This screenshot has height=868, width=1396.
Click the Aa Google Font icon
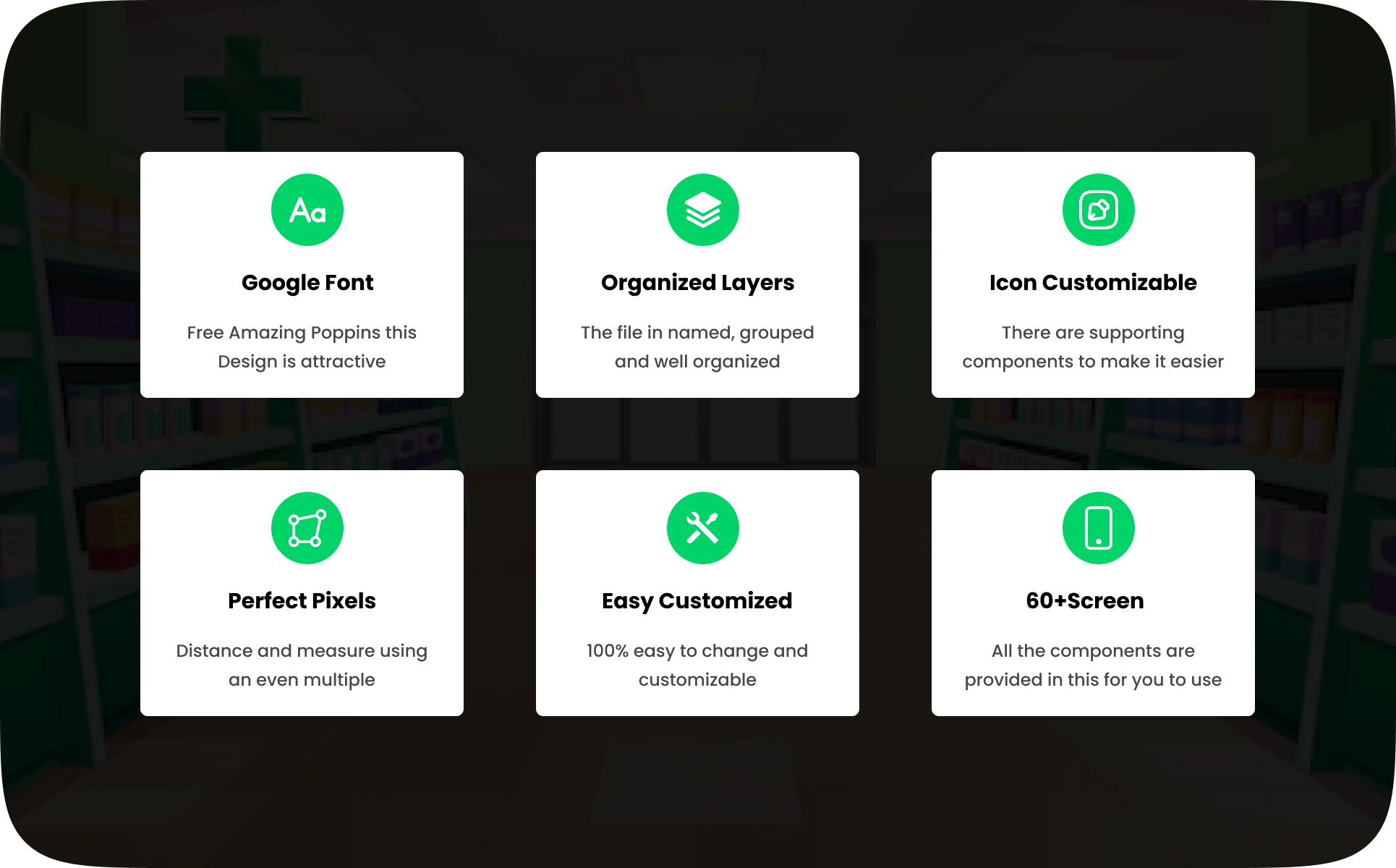pyautogui.click(x=307, y=210)
